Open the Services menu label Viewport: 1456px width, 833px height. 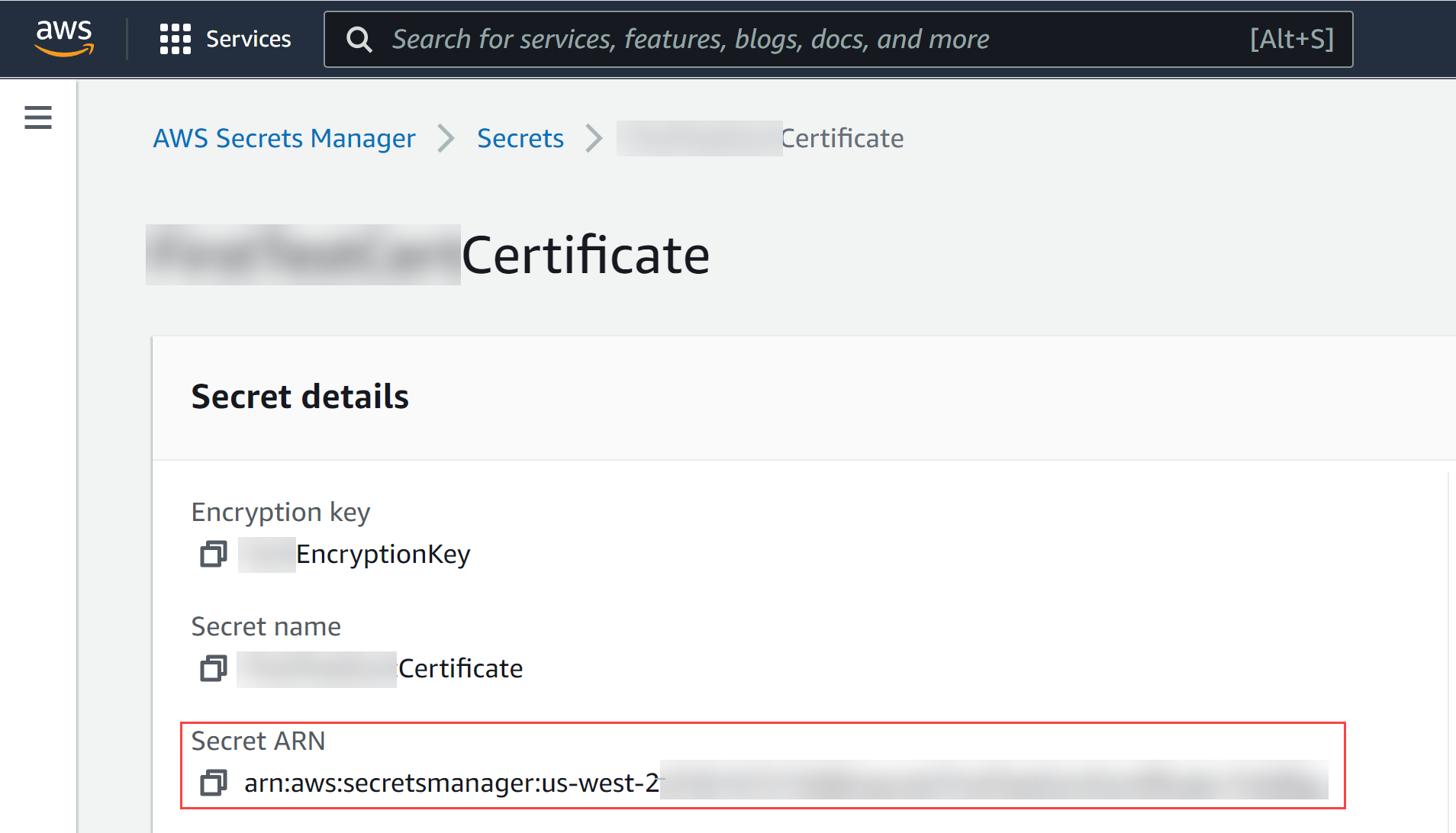pos(248,39)
